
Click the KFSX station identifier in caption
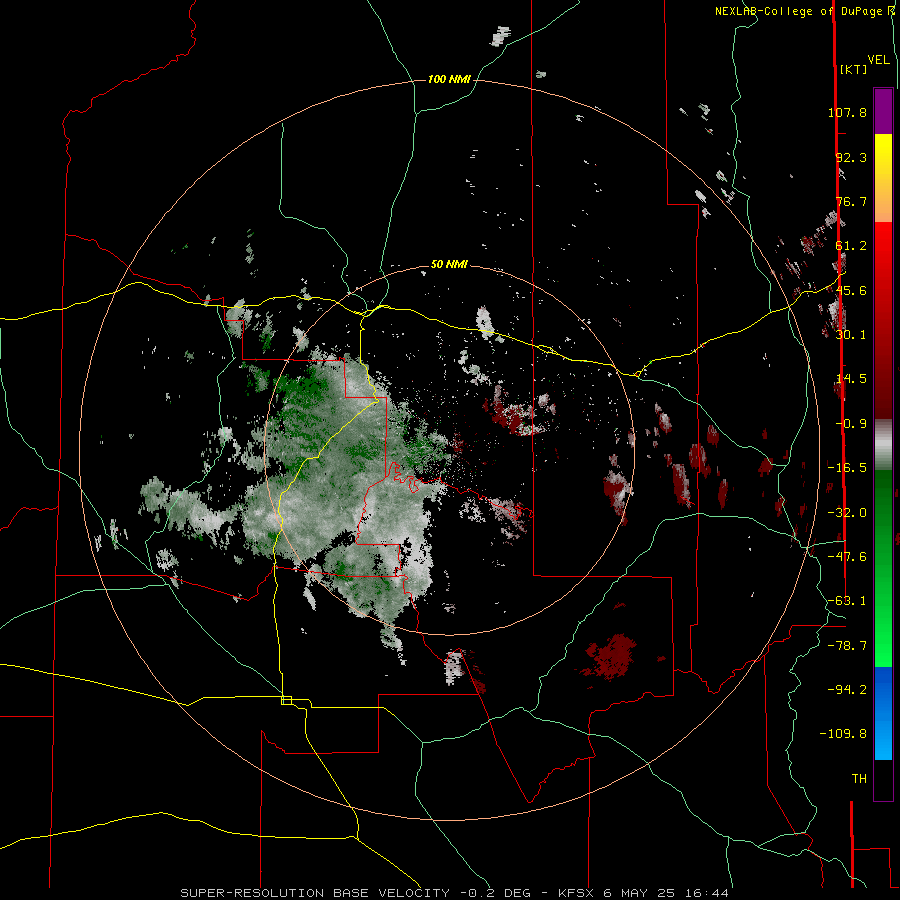click(x=577, y=893)
